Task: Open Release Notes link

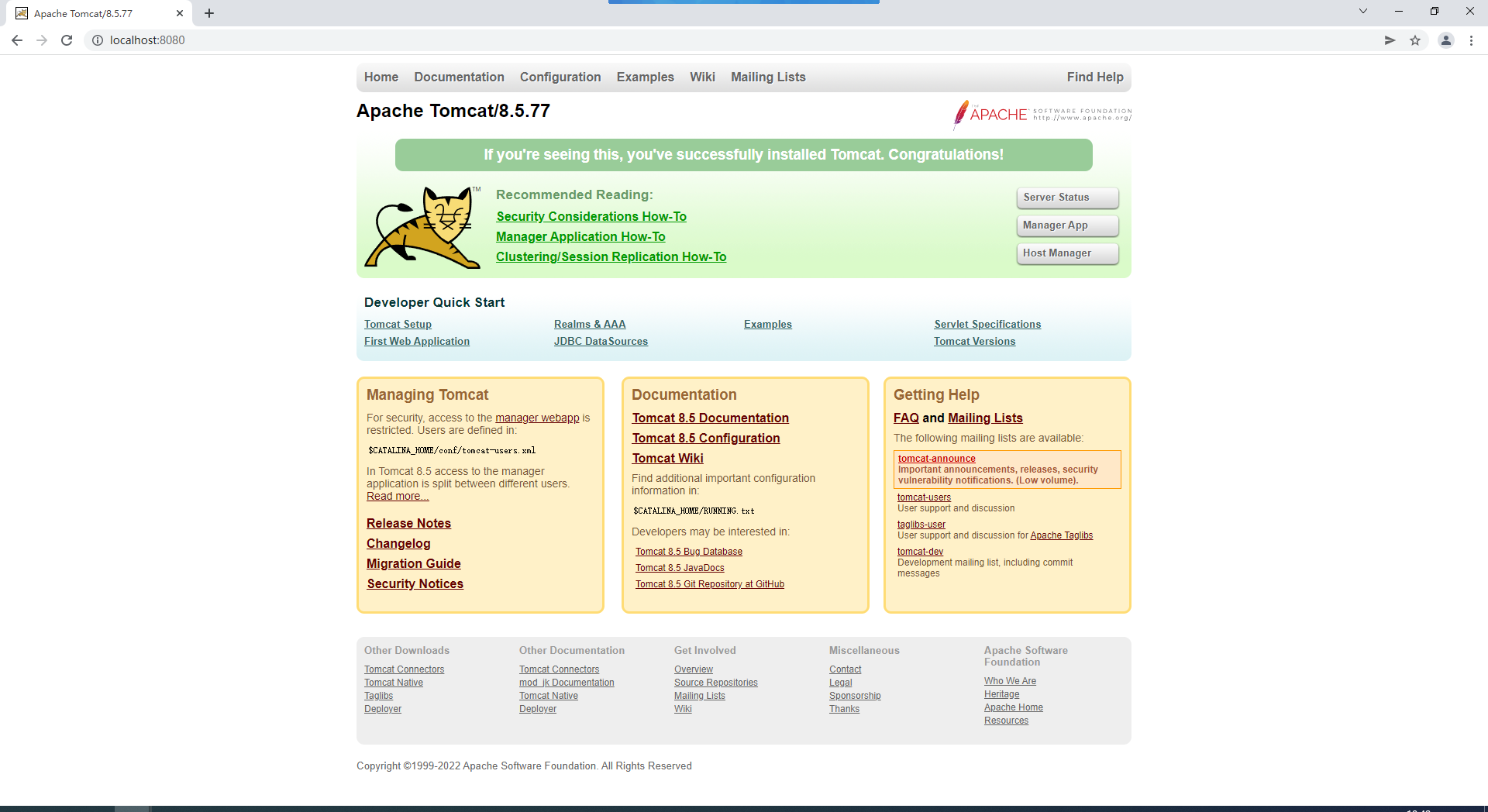Action: click(x=408, y=524)
